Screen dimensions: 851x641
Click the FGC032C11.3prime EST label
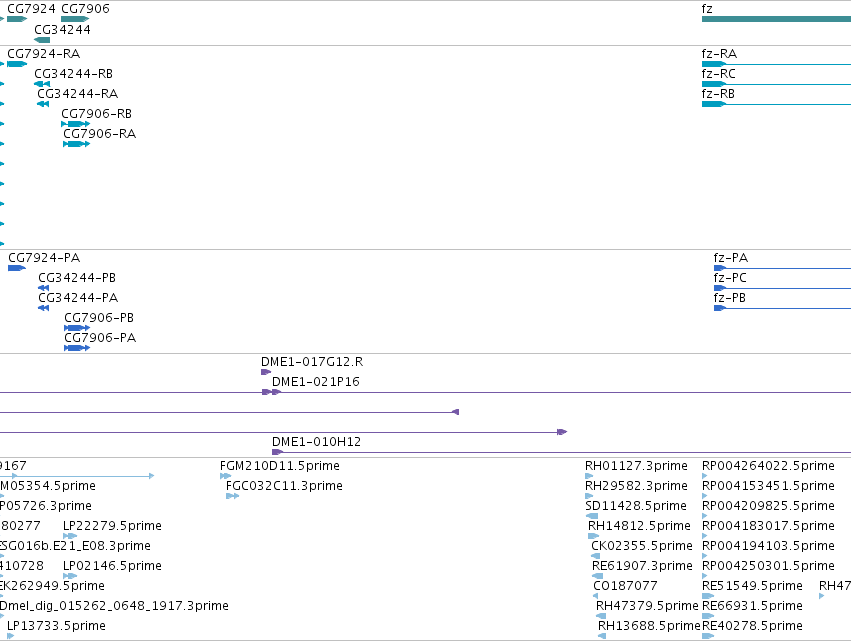tap(284, 486)
